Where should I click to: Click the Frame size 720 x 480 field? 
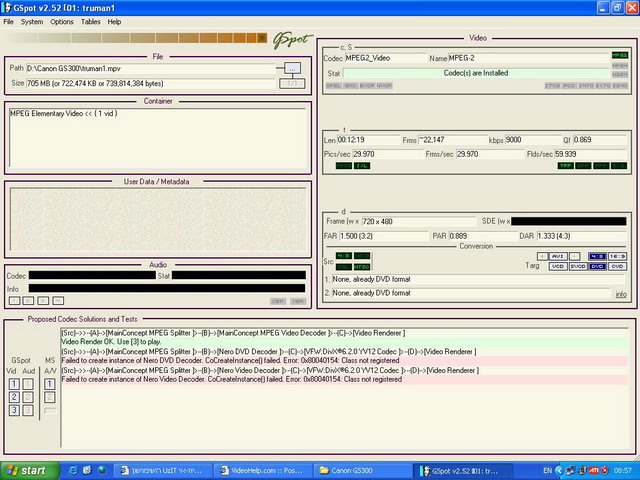418,222
